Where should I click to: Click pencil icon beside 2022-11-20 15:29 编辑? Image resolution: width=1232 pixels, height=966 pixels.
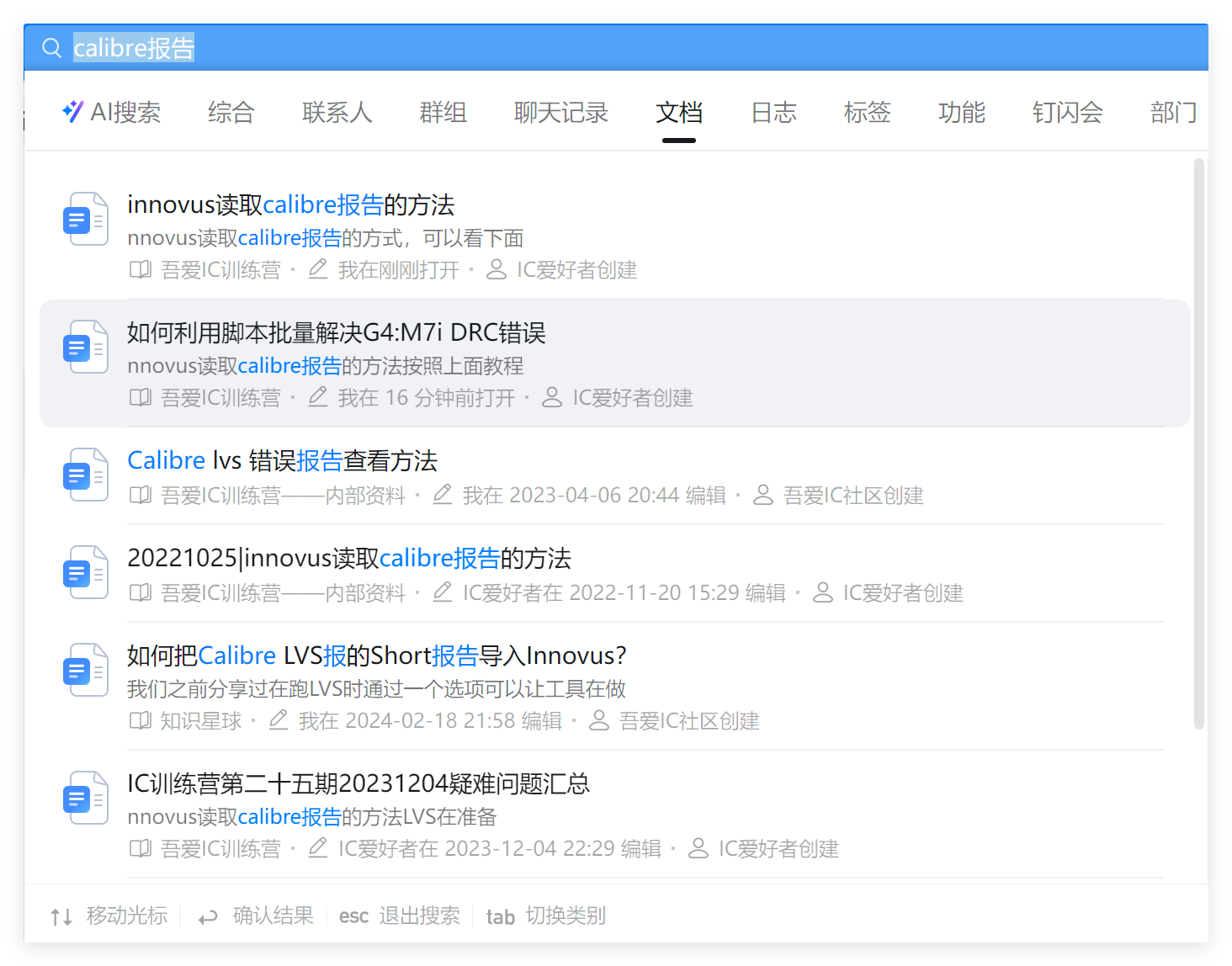pos(443,592)
